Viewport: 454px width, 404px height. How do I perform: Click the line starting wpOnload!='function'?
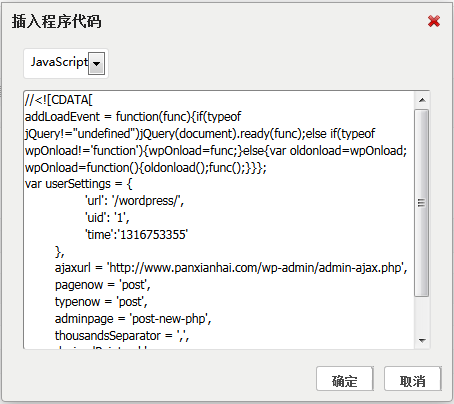point(216,151)
